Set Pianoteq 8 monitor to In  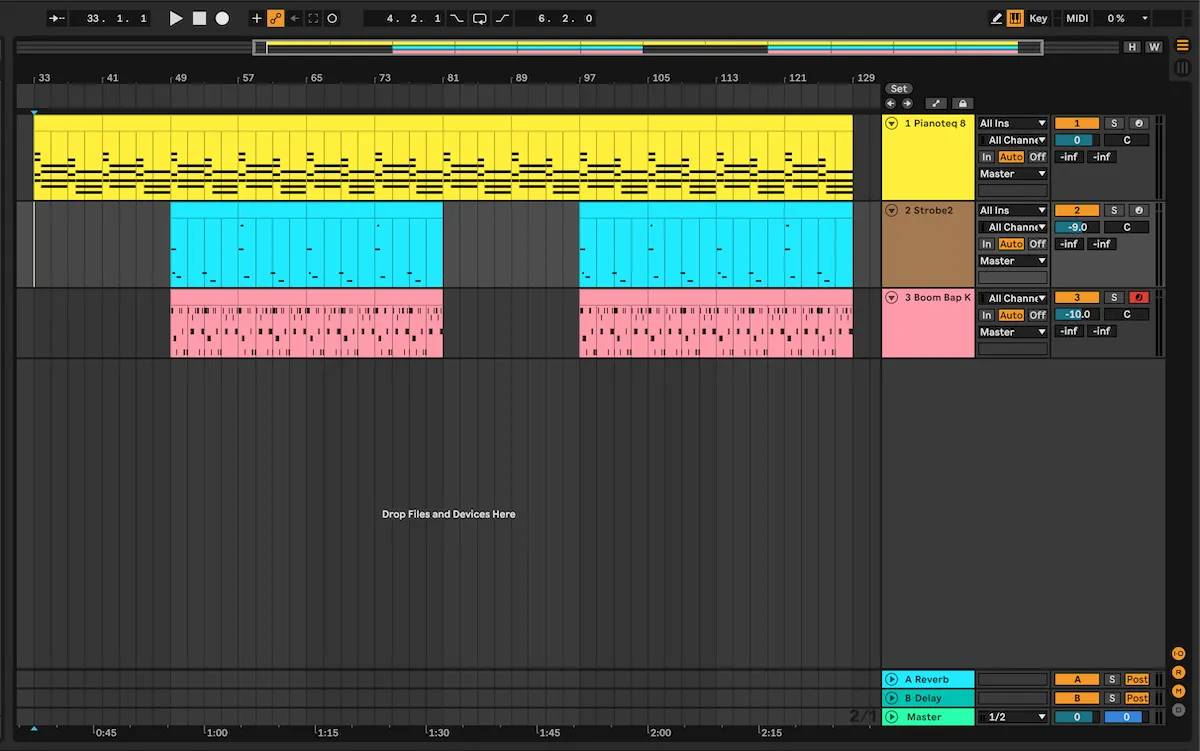tap(987, 157)
